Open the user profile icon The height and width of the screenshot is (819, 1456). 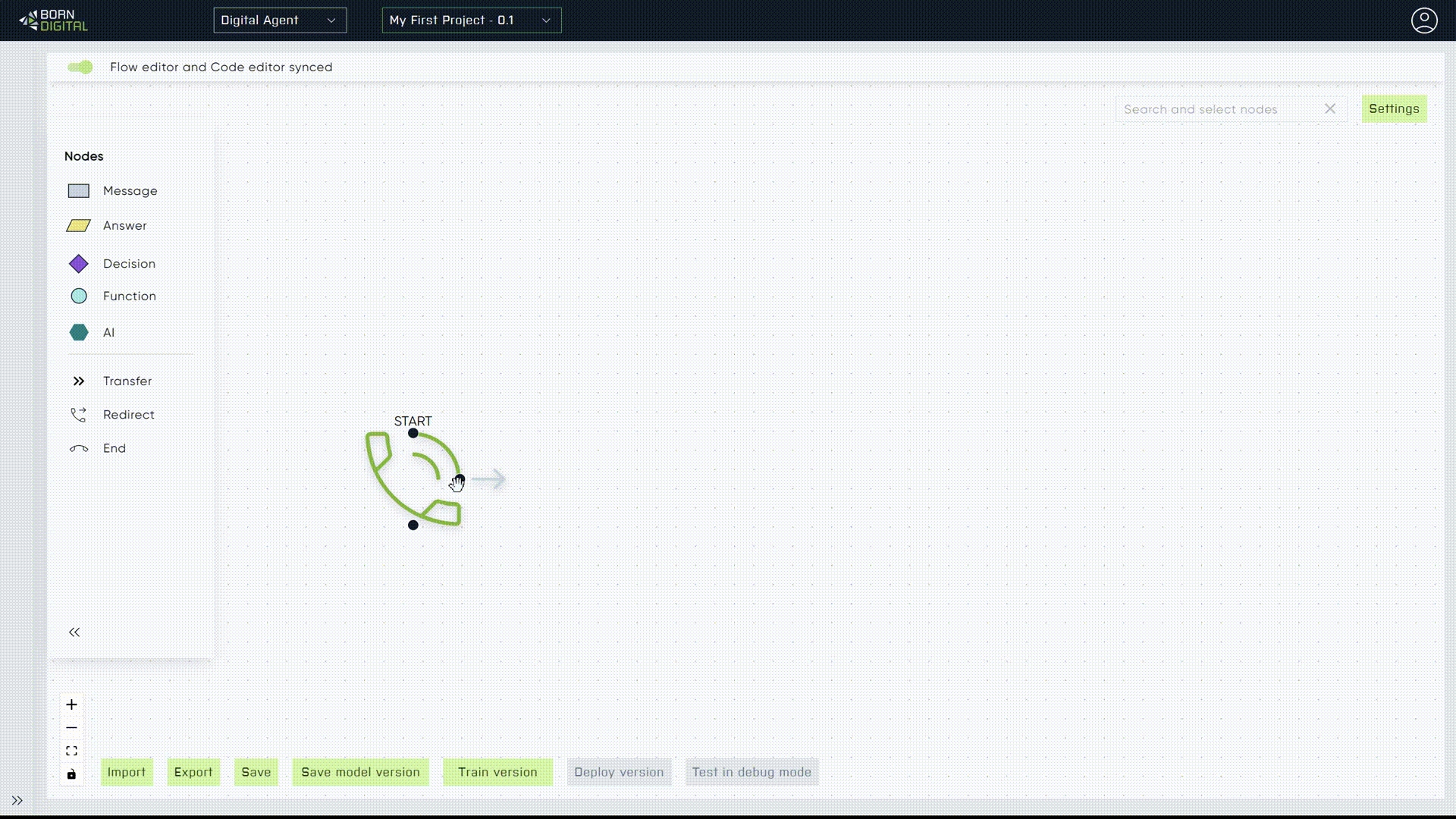1424,20
